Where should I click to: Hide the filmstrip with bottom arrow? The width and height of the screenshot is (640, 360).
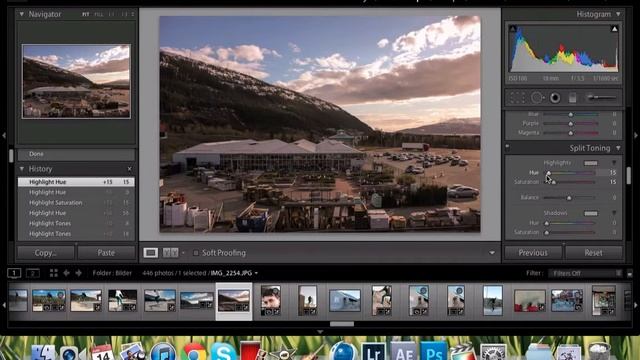click(x=320, y=332)
